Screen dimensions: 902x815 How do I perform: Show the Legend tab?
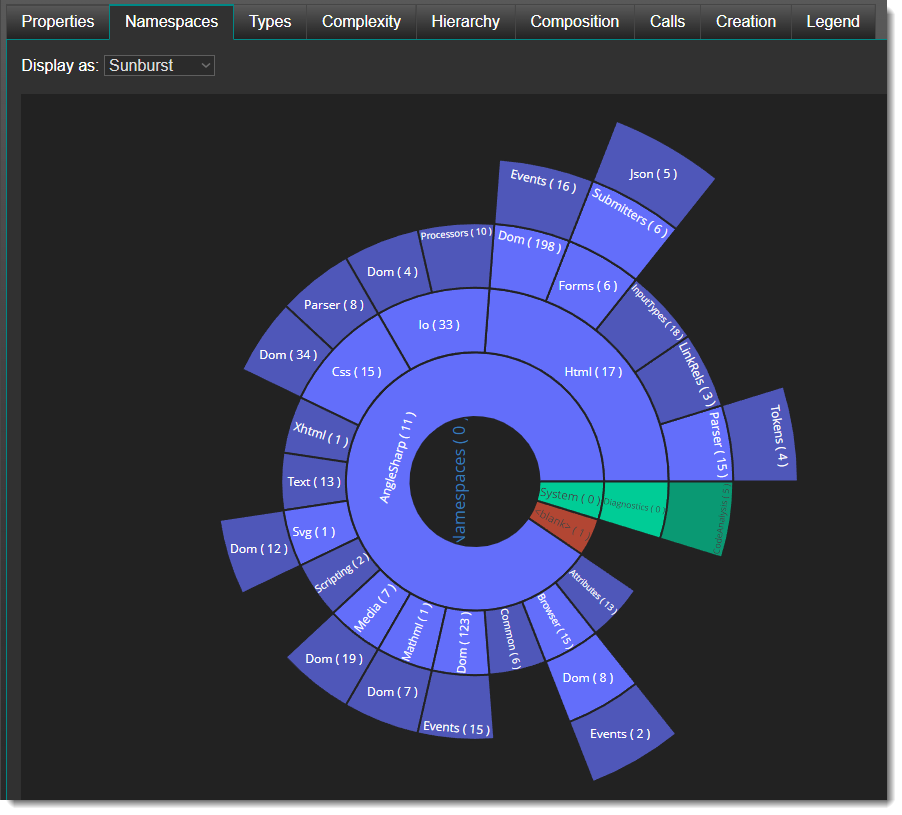832,22
